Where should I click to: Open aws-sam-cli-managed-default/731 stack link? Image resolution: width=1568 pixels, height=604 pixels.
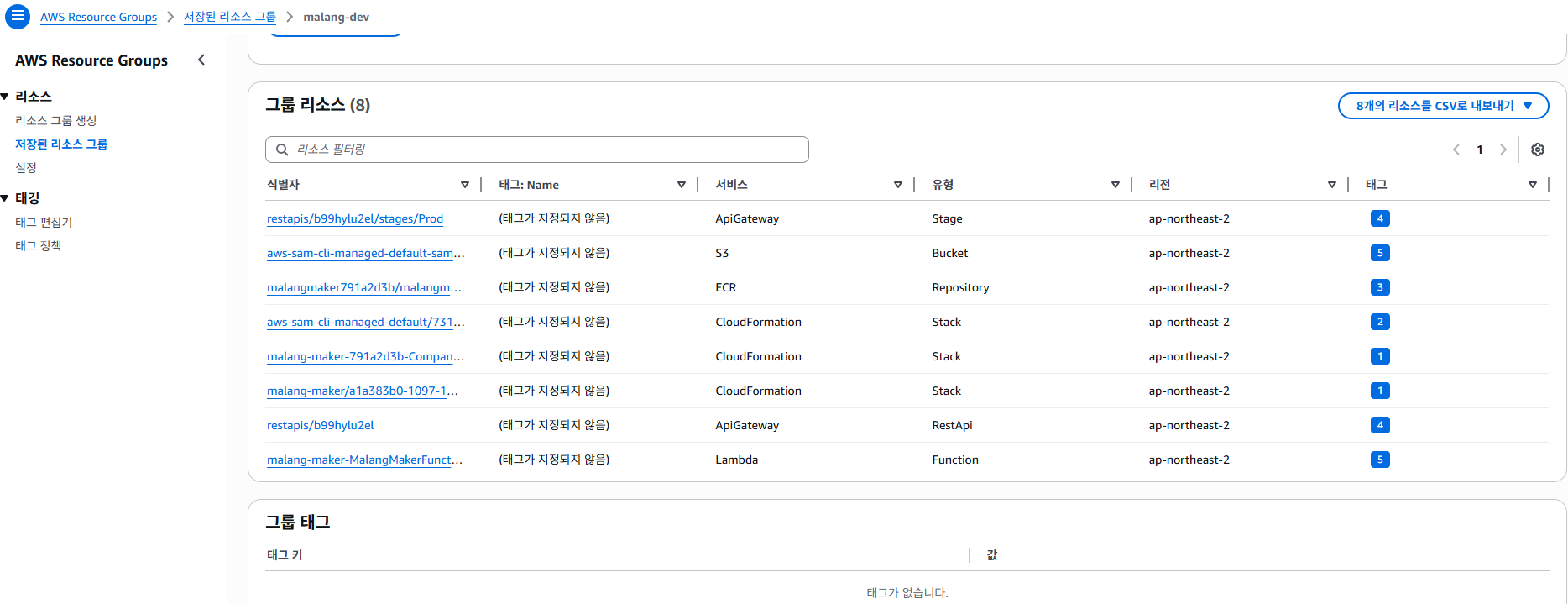(366, 322)
